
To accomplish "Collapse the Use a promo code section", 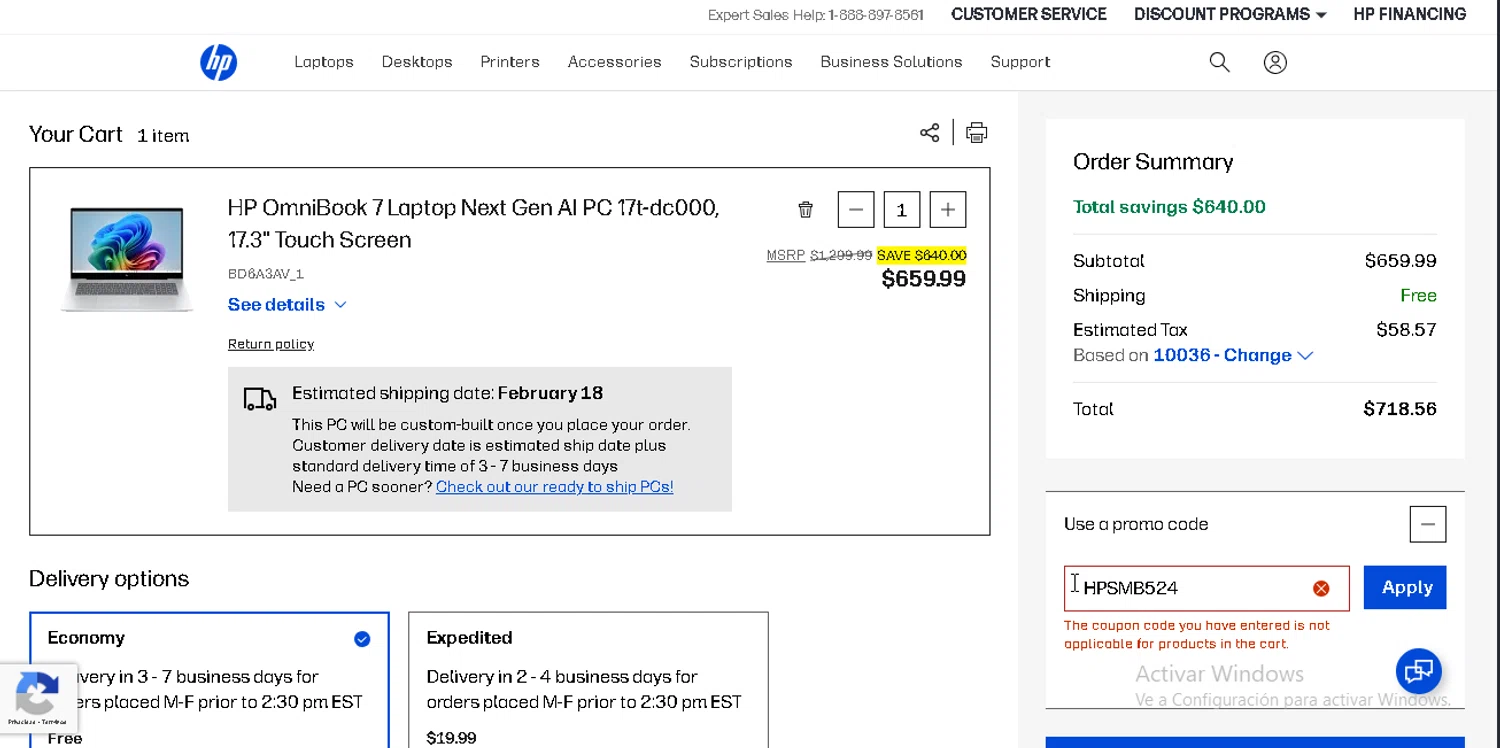I will 1427,524.
